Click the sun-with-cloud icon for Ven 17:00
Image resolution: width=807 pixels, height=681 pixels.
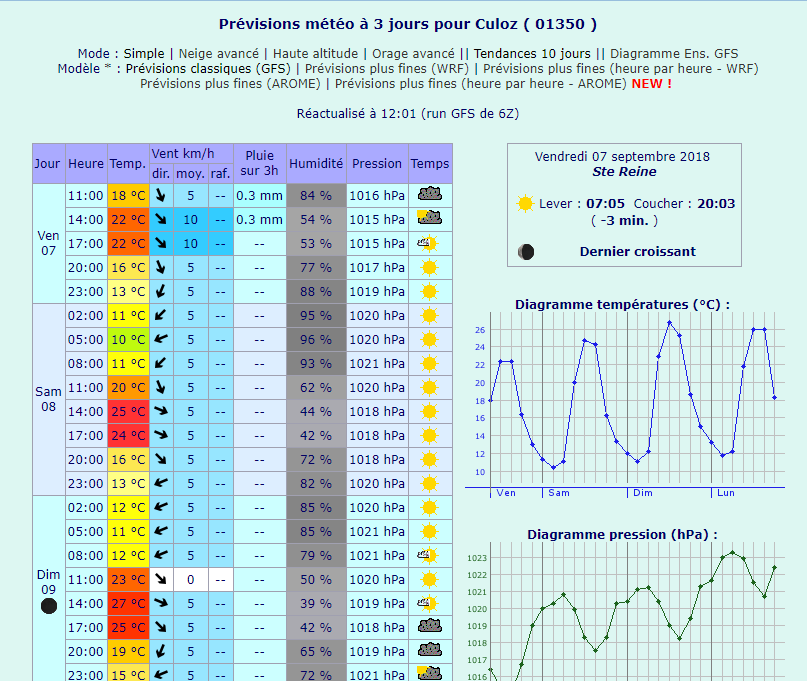(x=428, y=243)
